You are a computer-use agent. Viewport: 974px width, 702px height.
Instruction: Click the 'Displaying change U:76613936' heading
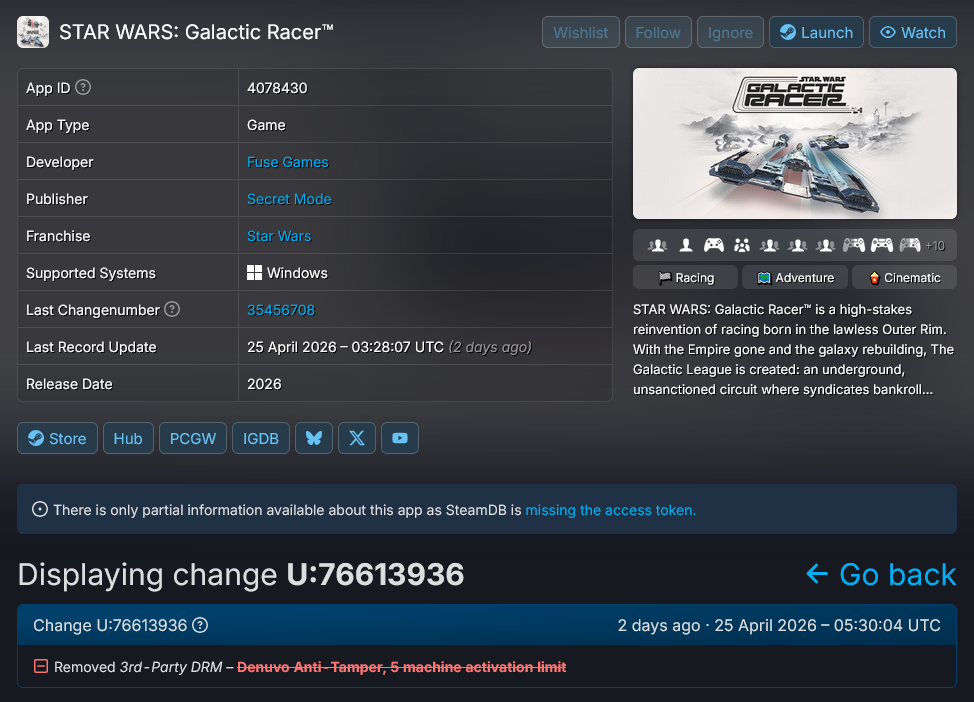click(241, 575)
